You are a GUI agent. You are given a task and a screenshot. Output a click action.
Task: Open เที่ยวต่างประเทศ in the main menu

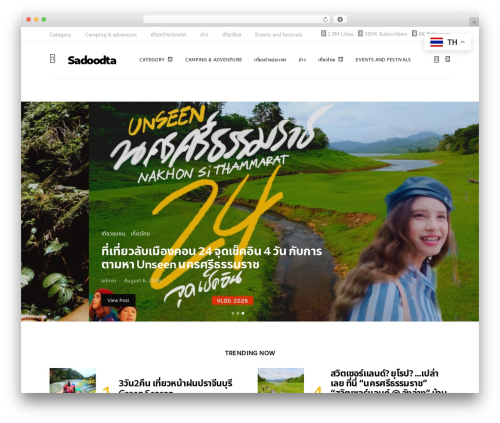[x=270, y=60]
